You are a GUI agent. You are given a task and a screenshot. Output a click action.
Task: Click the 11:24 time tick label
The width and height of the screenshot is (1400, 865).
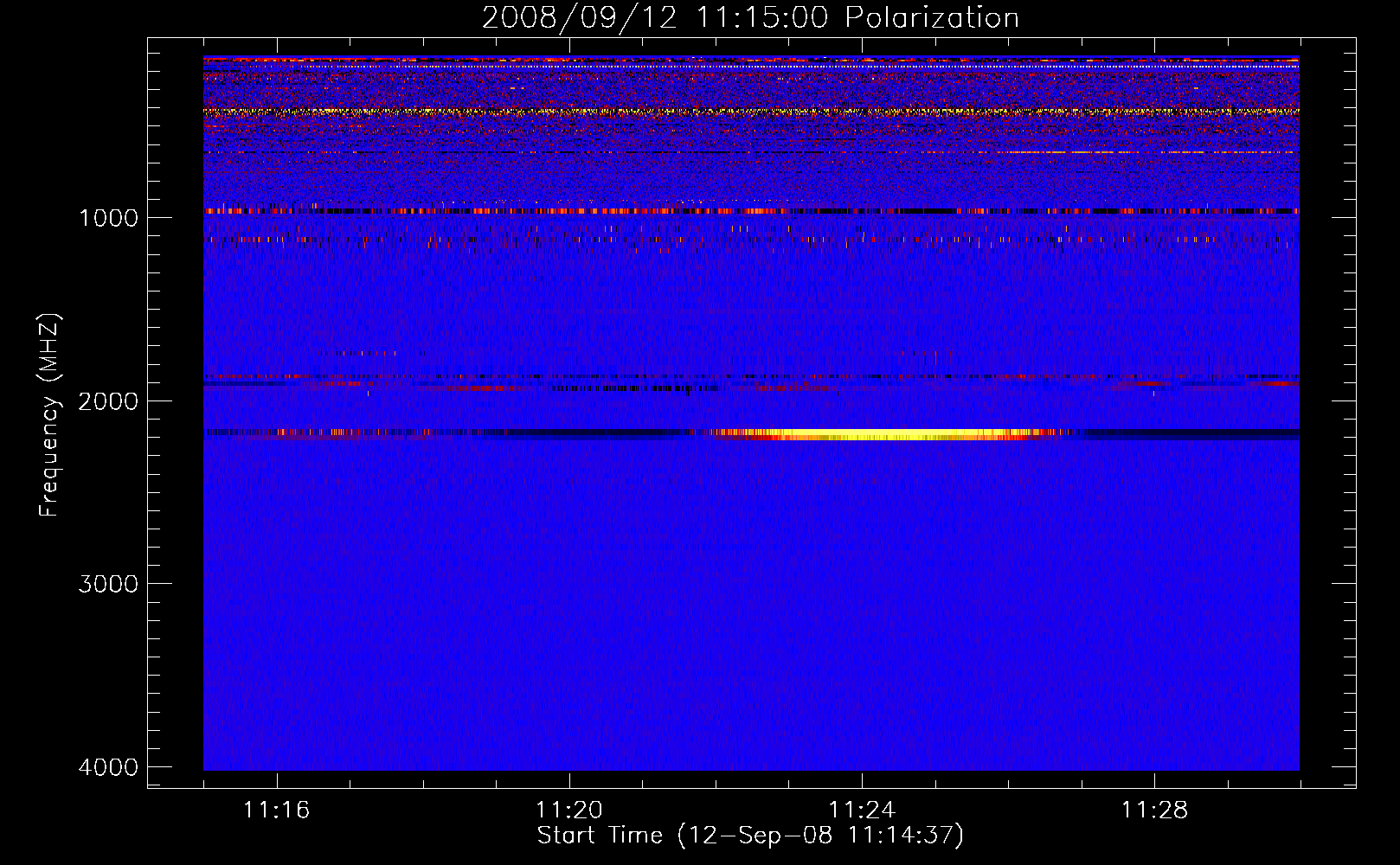point(861,811)
